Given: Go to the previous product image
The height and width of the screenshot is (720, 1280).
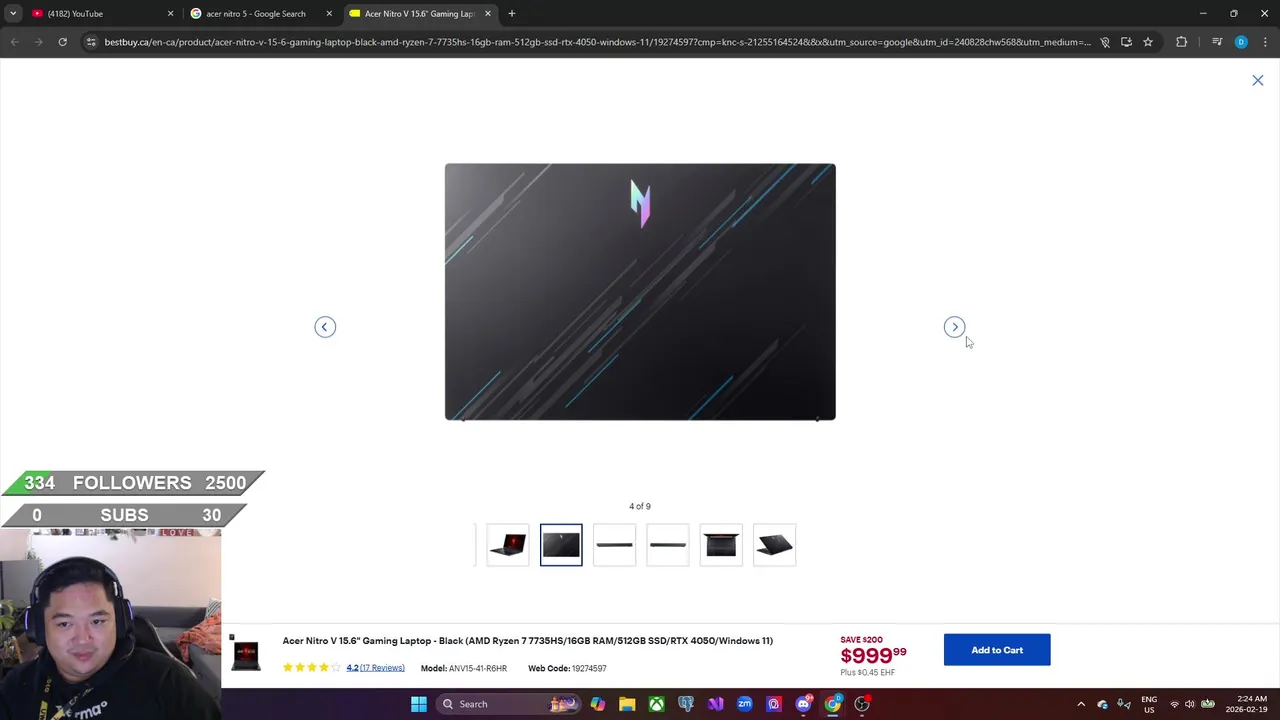Looking at the screenshot, I should 325,327.
